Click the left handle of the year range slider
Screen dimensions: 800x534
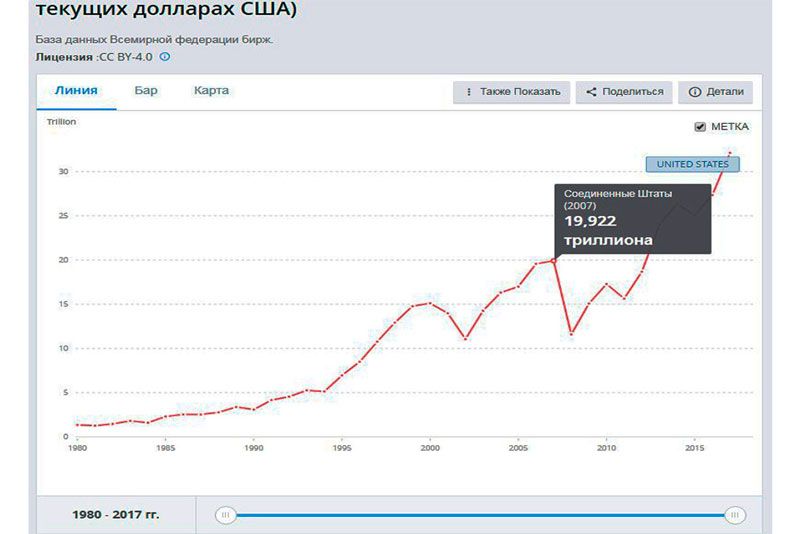pyautogui.click(x=226, y=514)
